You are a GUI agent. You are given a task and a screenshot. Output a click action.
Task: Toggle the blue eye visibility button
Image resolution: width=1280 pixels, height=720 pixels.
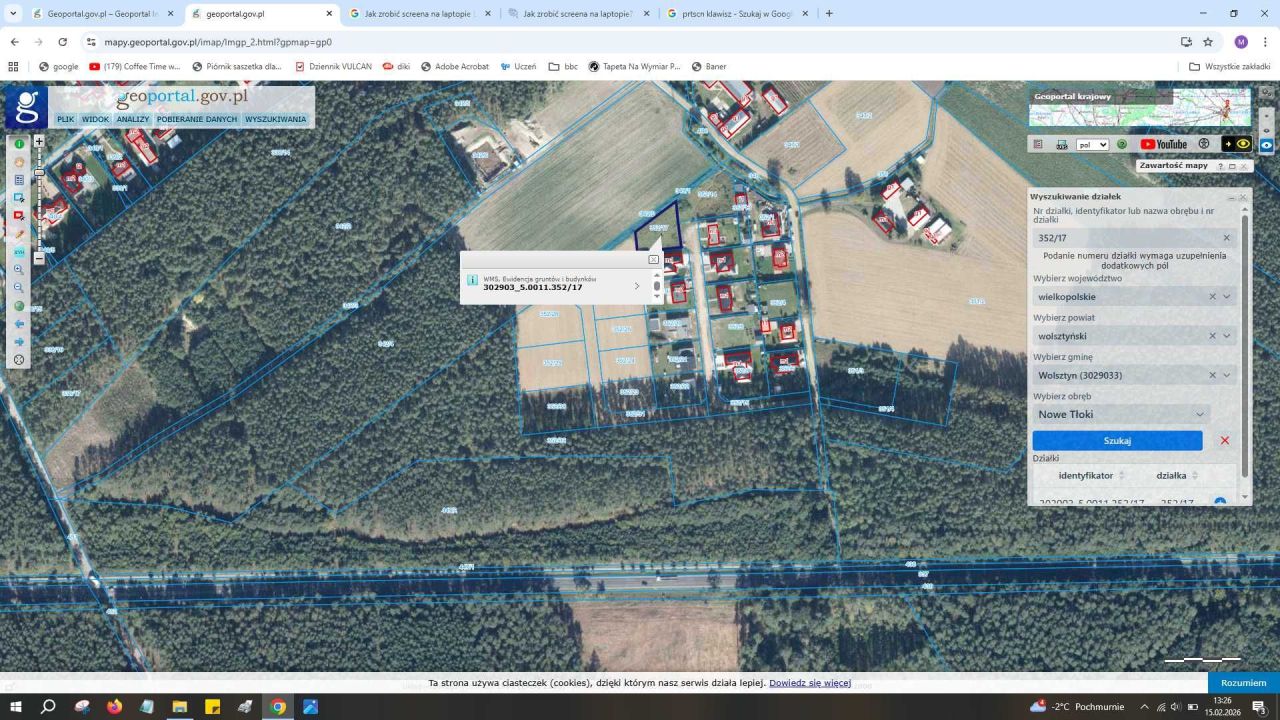[x=1267, y=144]
